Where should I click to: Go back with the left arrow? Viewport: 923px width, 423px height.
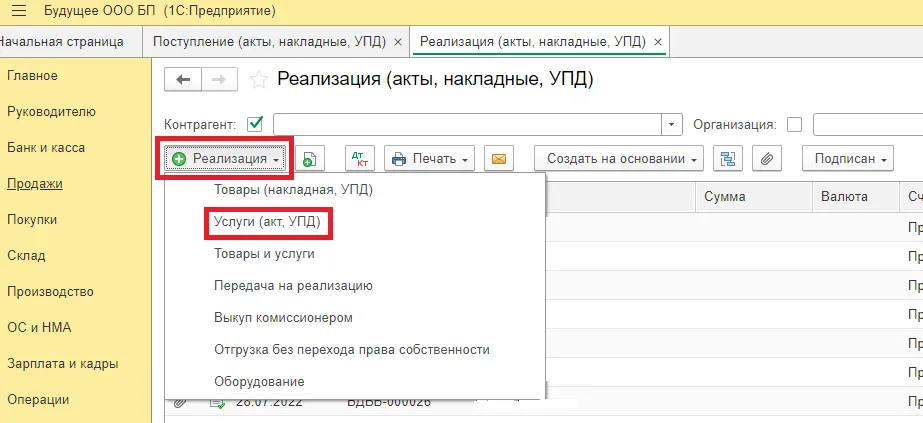tap(183, 79)
